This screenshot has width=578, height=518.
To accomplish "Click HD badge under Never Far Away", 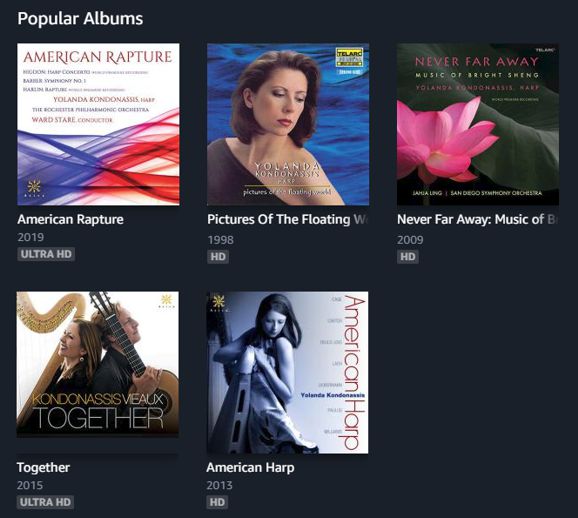I will [x=408, y=257].
